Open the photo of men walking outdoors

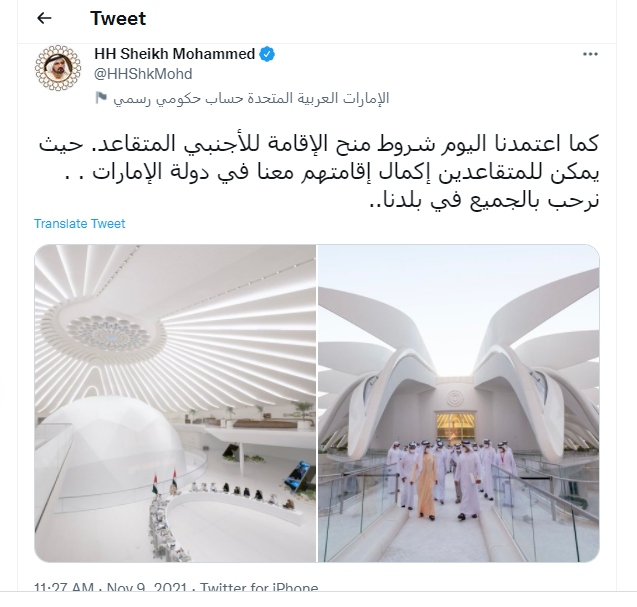click(x=458, y=403)
